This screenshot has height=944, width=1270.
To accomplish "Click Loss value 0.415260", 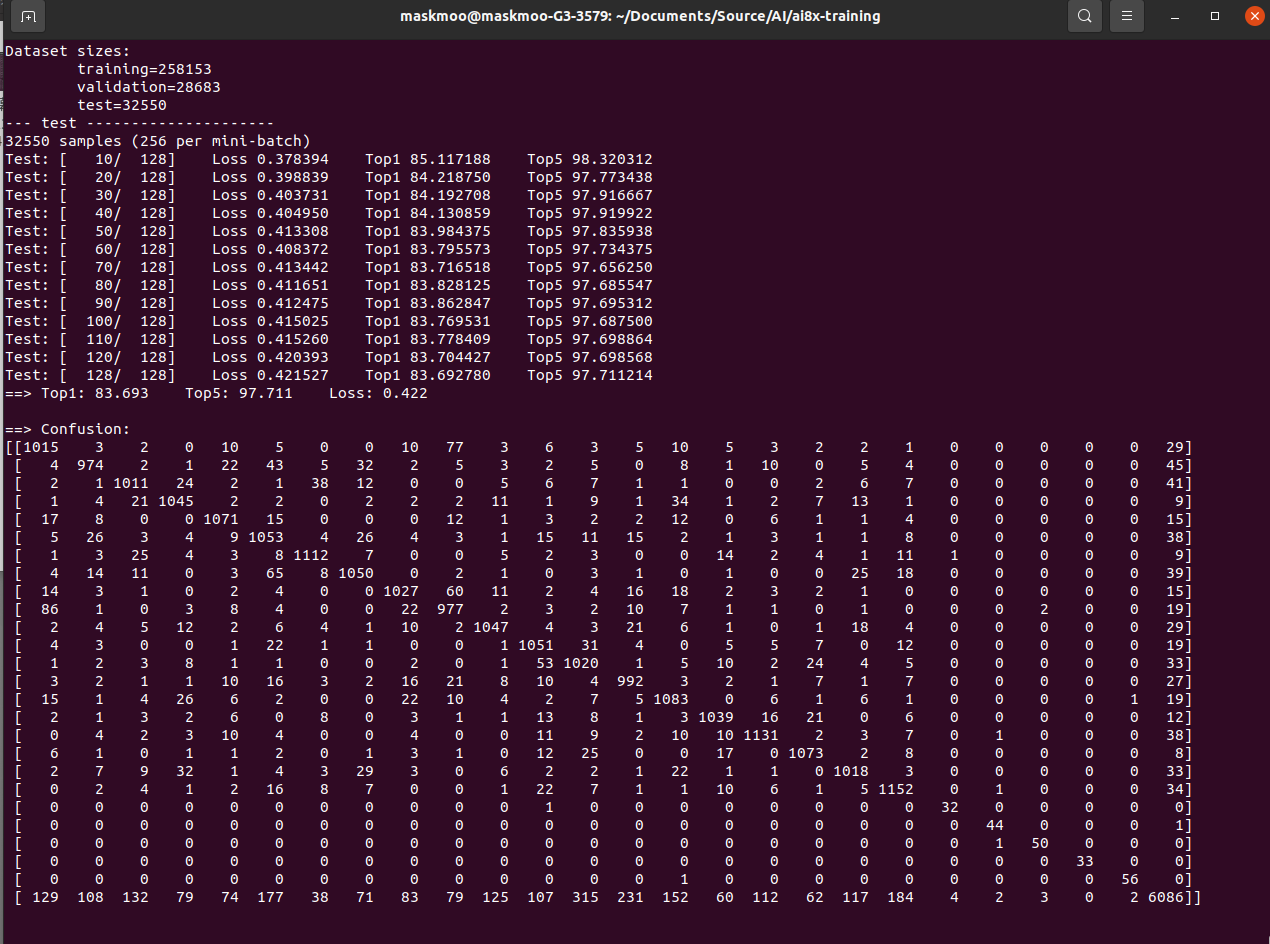I will (292, 339).
